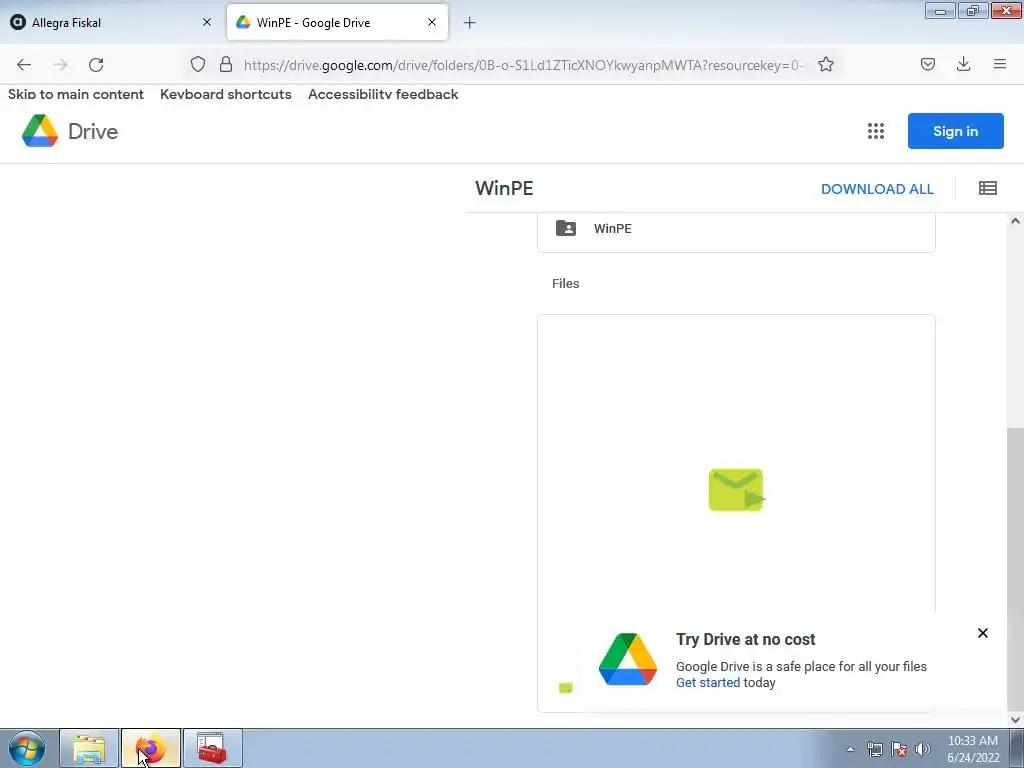Open Windows Explorer from the taskbar
Screen dimensions: 1024x768
point(89,748)
